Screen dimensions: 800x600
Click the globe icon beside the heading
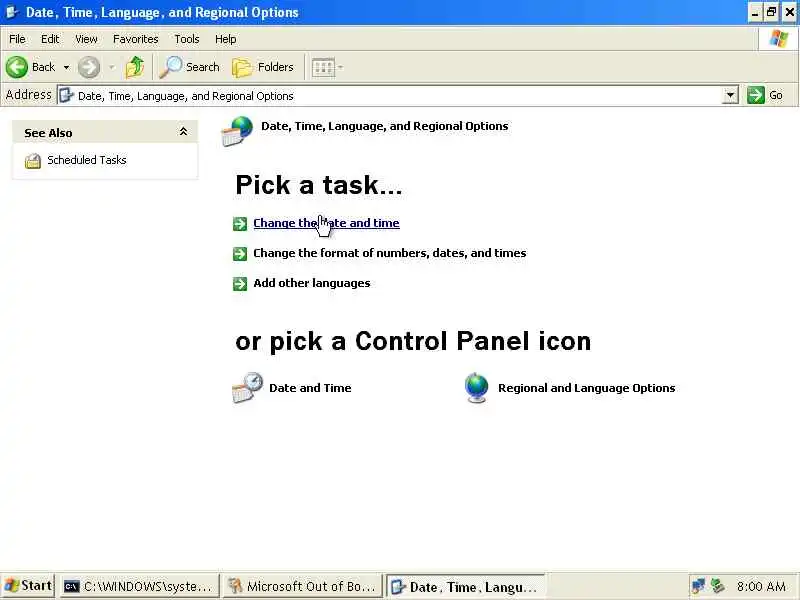[237, 131]
